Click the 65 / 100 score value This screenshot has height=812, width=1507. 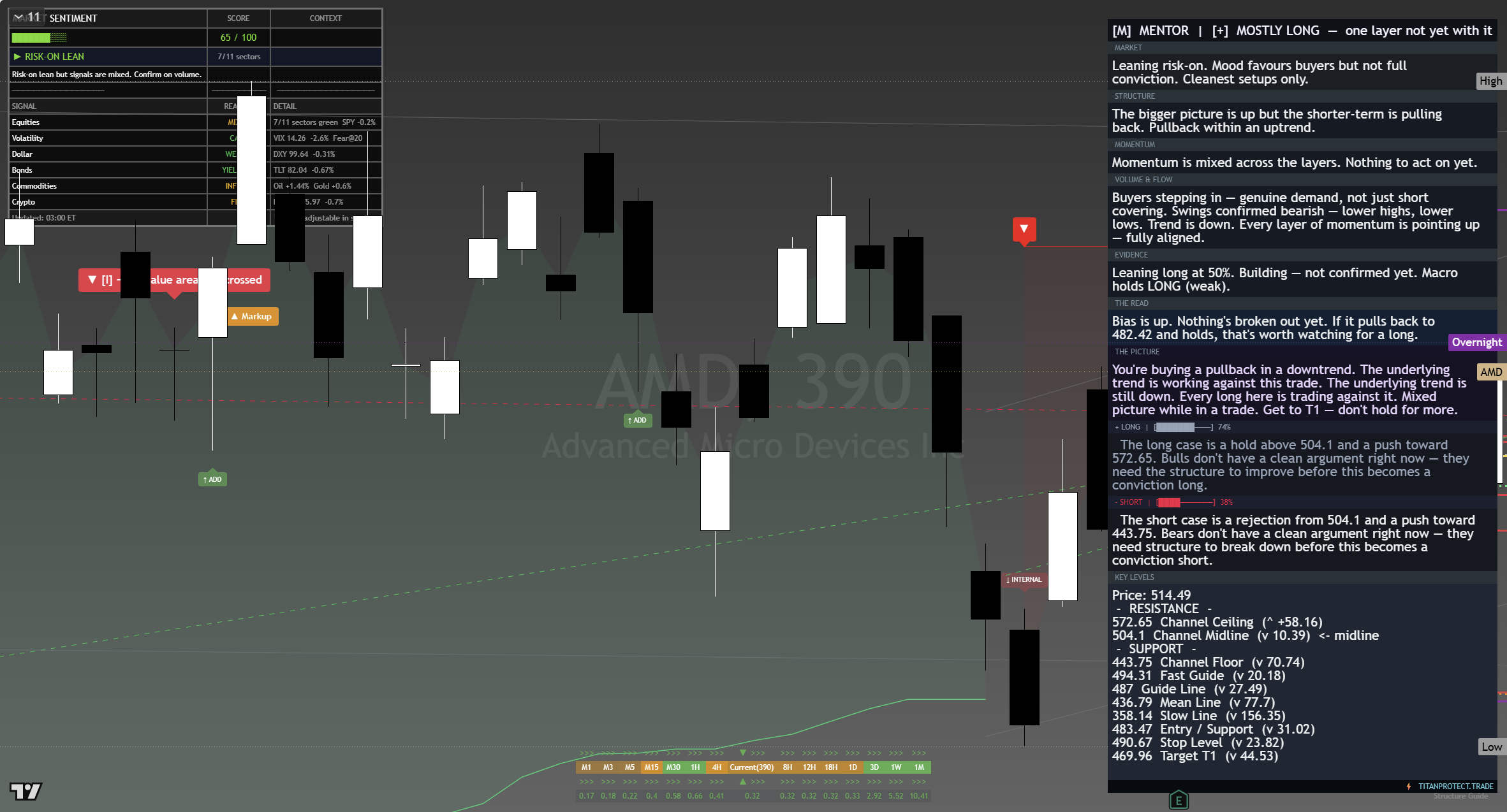pos(239,38)
